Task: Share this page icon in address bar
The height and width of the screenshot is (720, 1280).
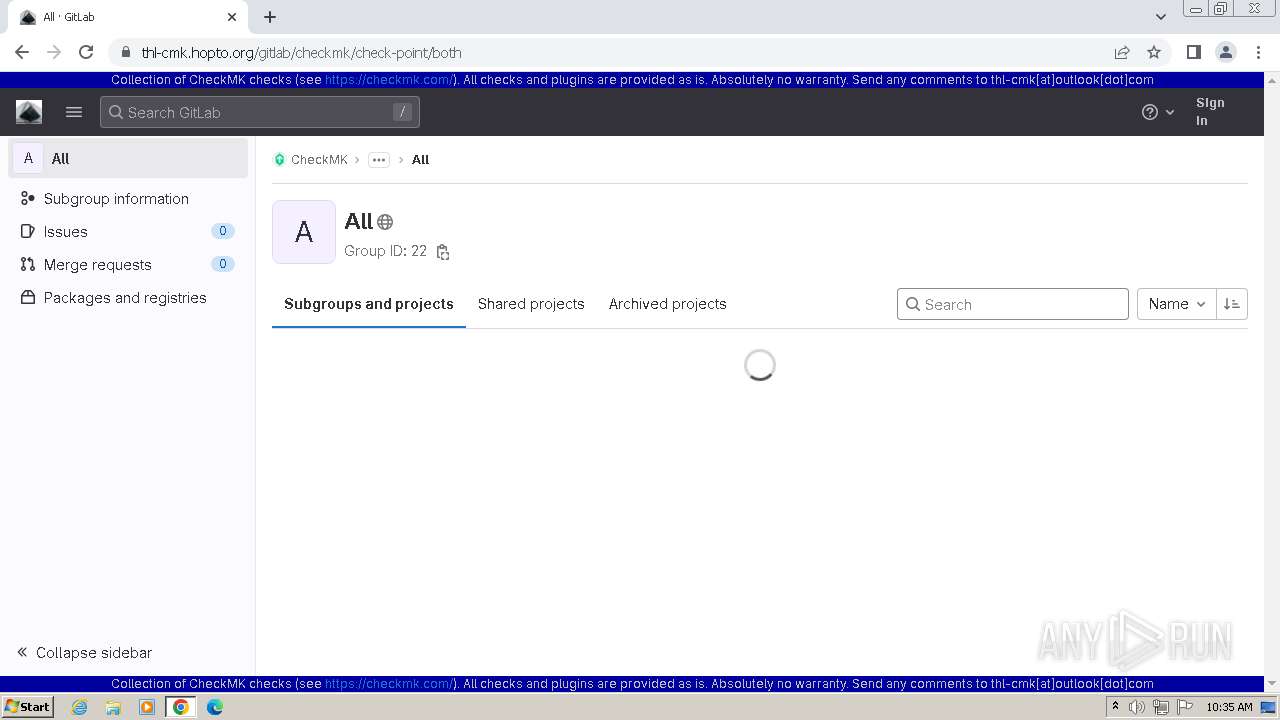Action: pyautogui.click(x=1122, y=52)
